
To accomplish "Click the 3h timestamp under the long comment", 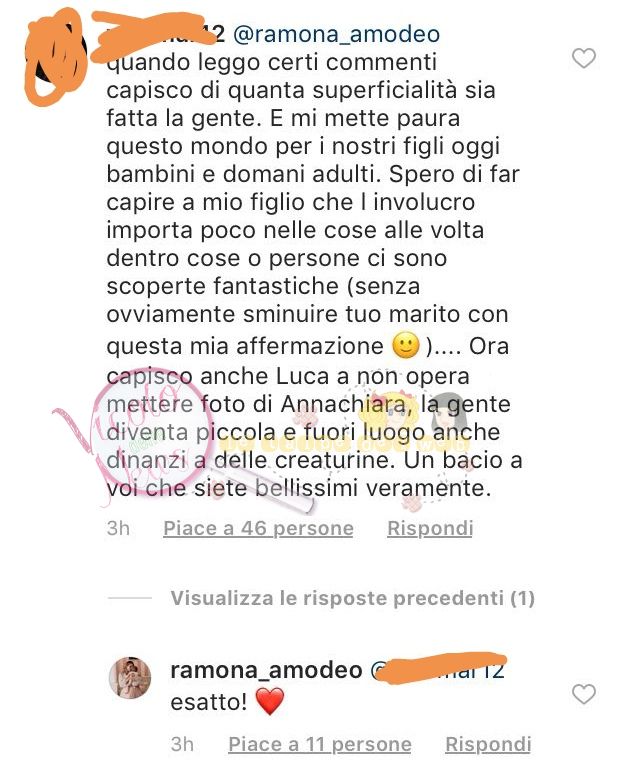I will click(x=118, y=528).
